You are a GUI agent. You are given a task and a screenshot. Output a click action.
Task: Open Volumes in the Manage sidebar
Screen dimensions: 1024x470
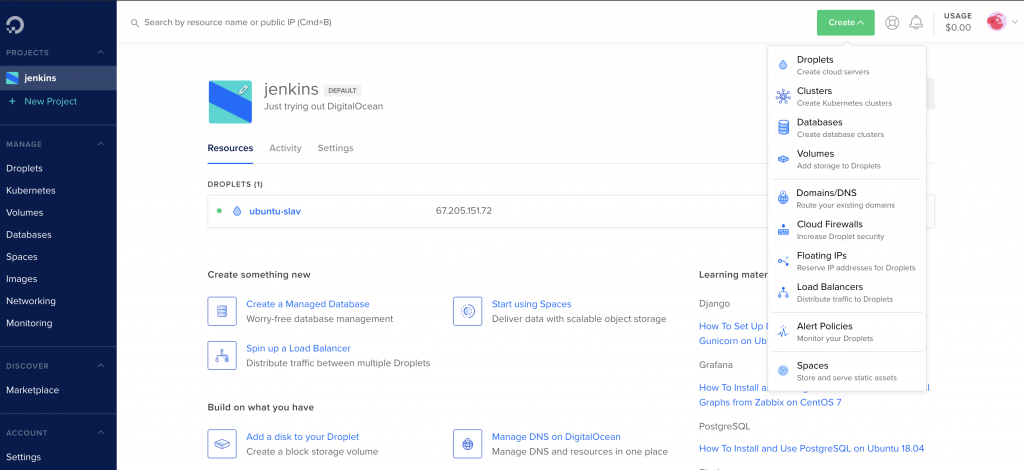coord(24,213)
